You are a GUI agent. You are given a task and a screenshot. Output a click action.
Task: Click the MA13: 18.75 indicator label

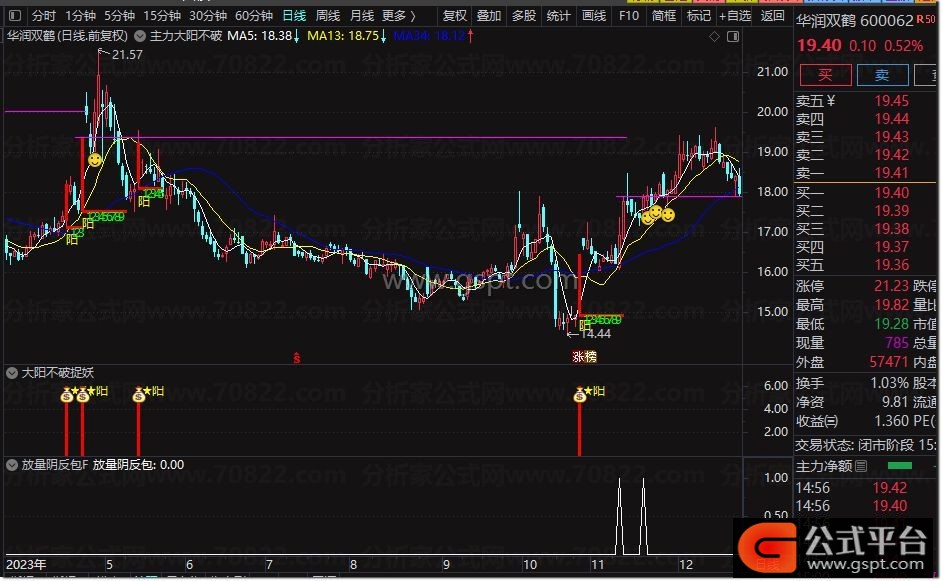click(347, 36)
